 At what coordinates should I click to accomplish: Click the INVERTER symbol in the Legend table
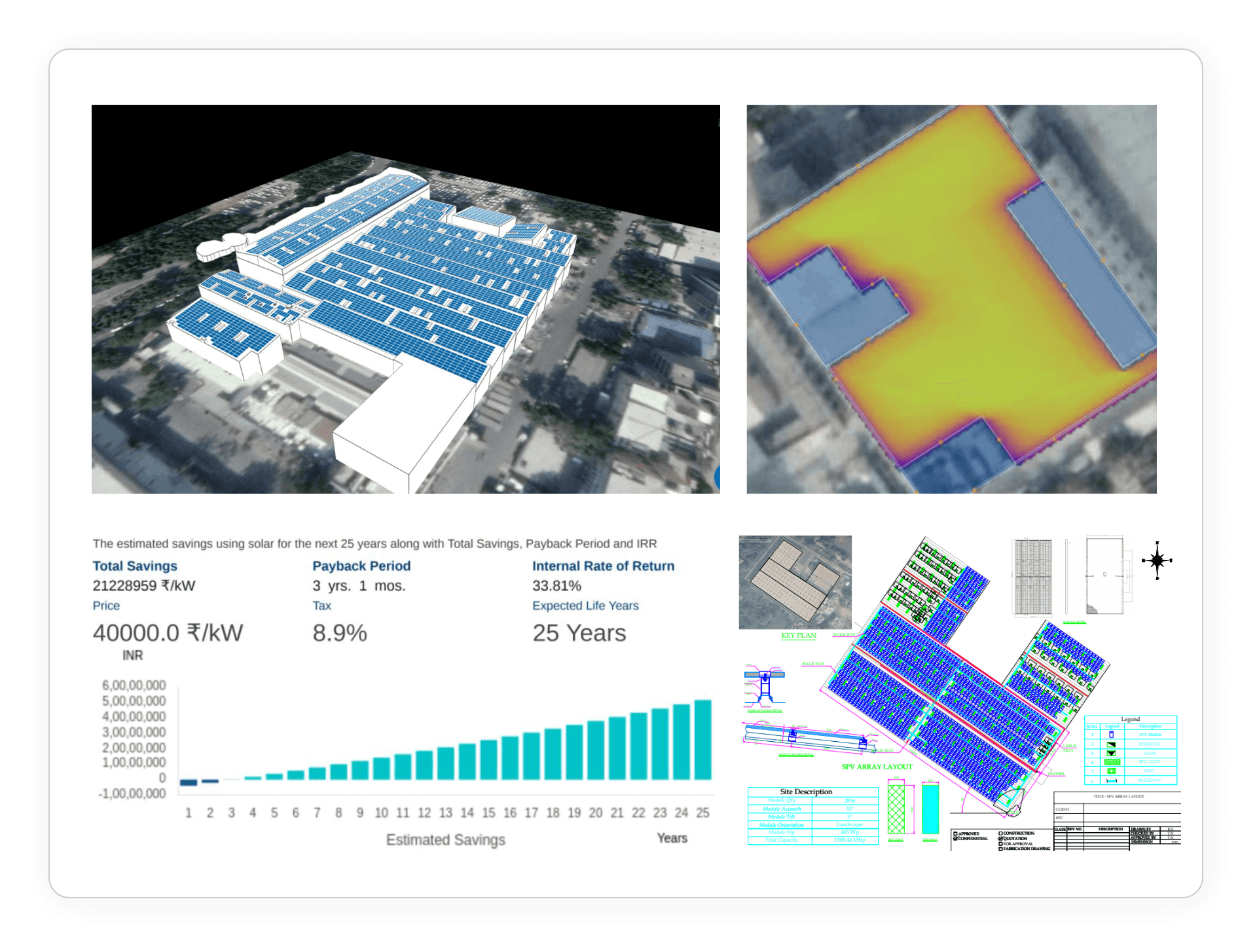point(1112,745)
